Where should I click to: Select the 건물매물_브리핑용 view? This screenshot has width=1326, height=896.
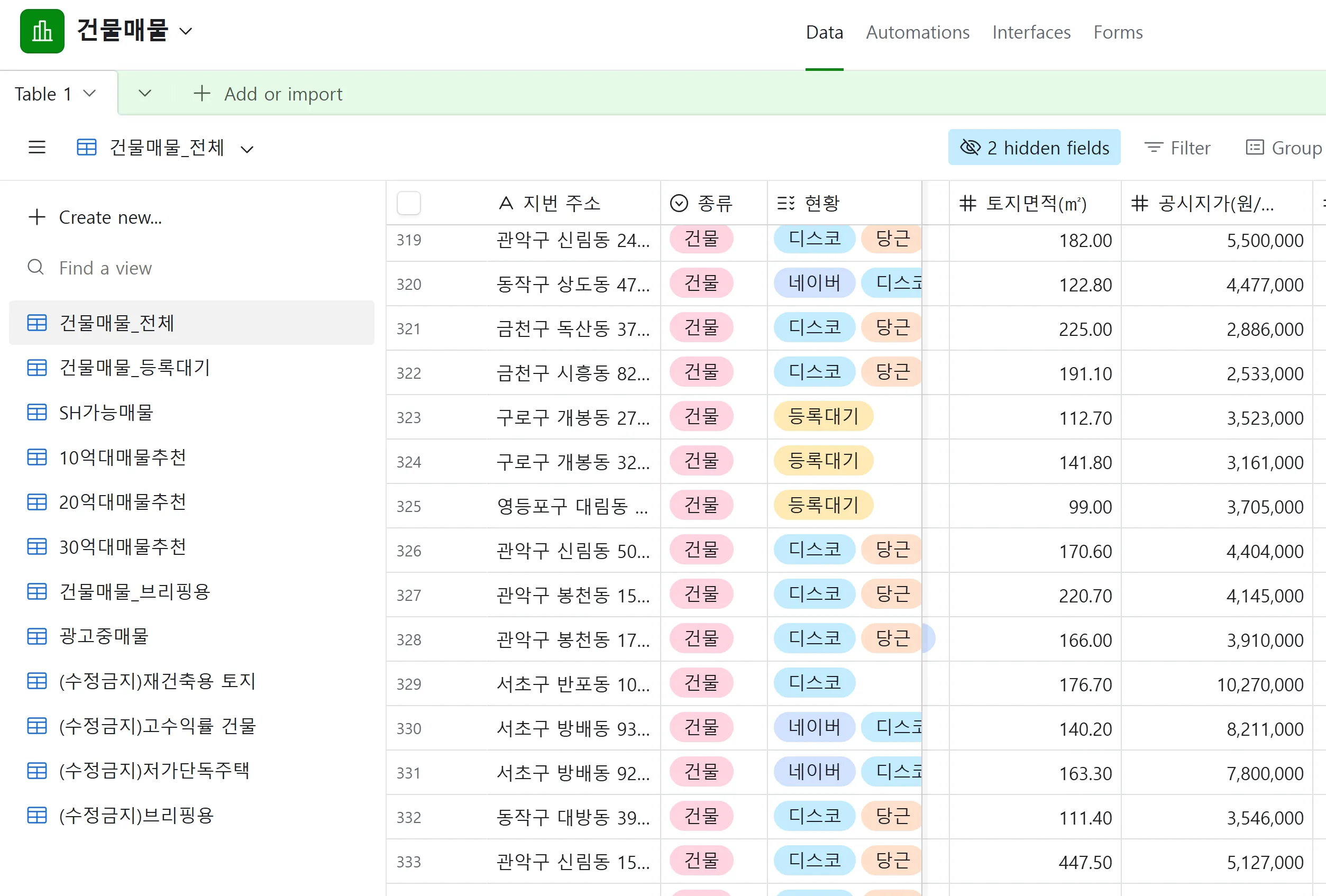191,592
